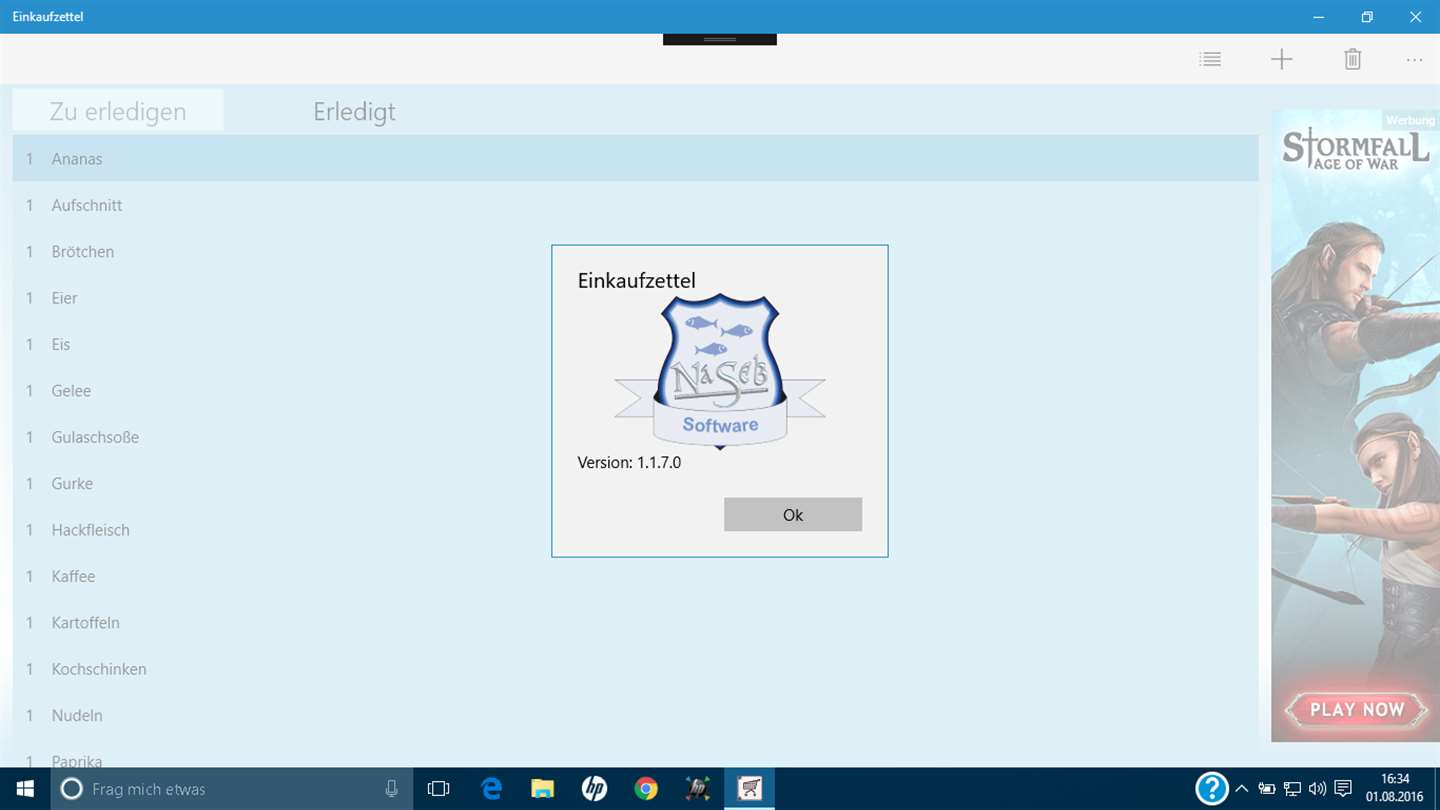
Task: Click the Stormfall Age of War logo
Action: (x=1356, y=150)
